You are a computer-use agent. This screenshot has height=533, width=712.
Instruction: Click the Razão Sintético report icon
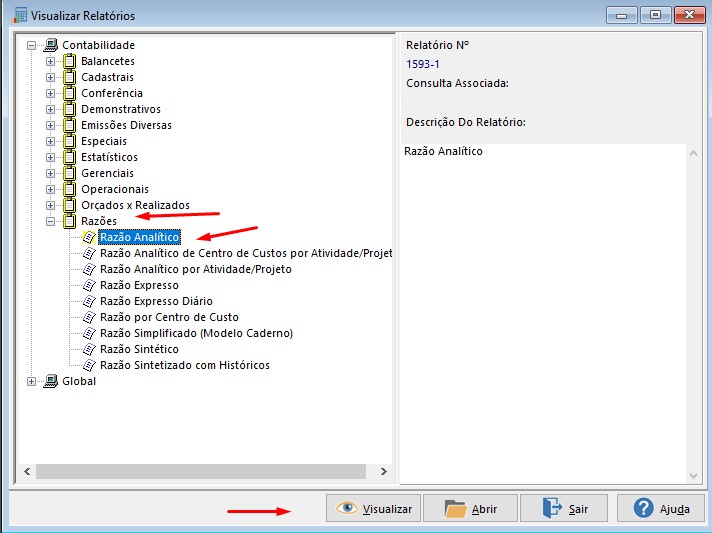(89, 349)
